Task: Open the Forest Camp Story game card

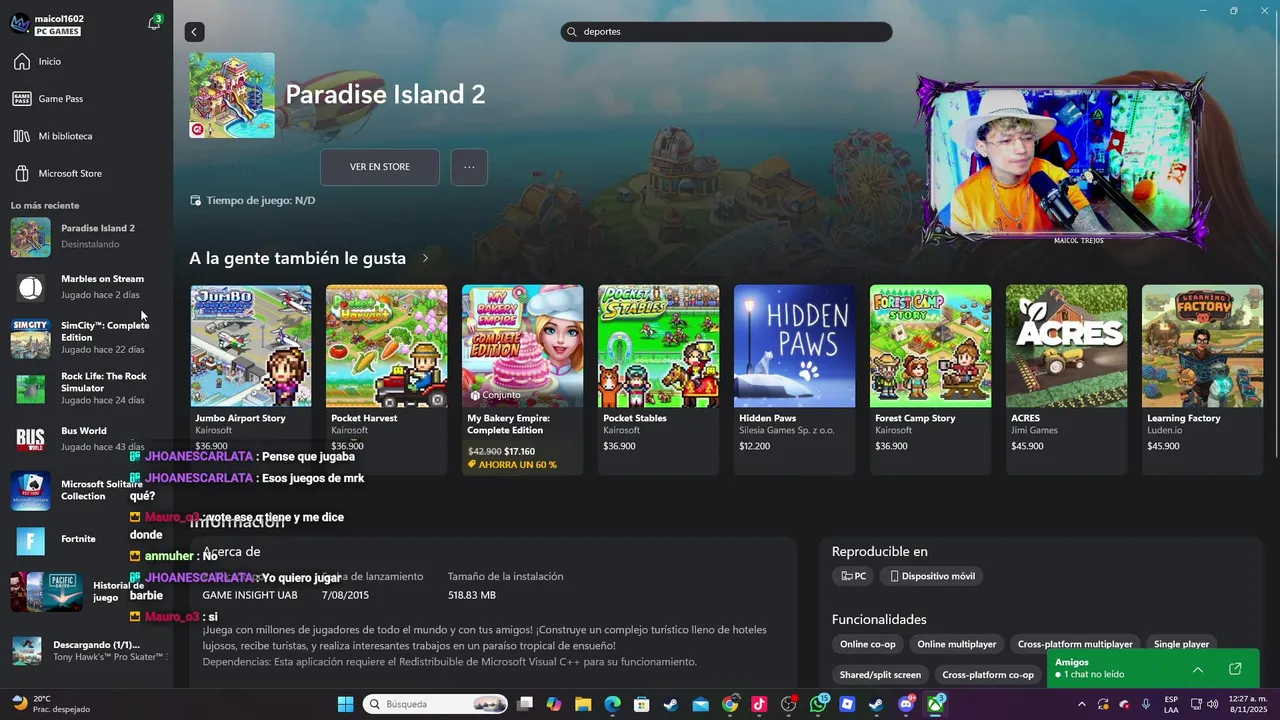Action: pyautogui.click(x=931, y=379)
